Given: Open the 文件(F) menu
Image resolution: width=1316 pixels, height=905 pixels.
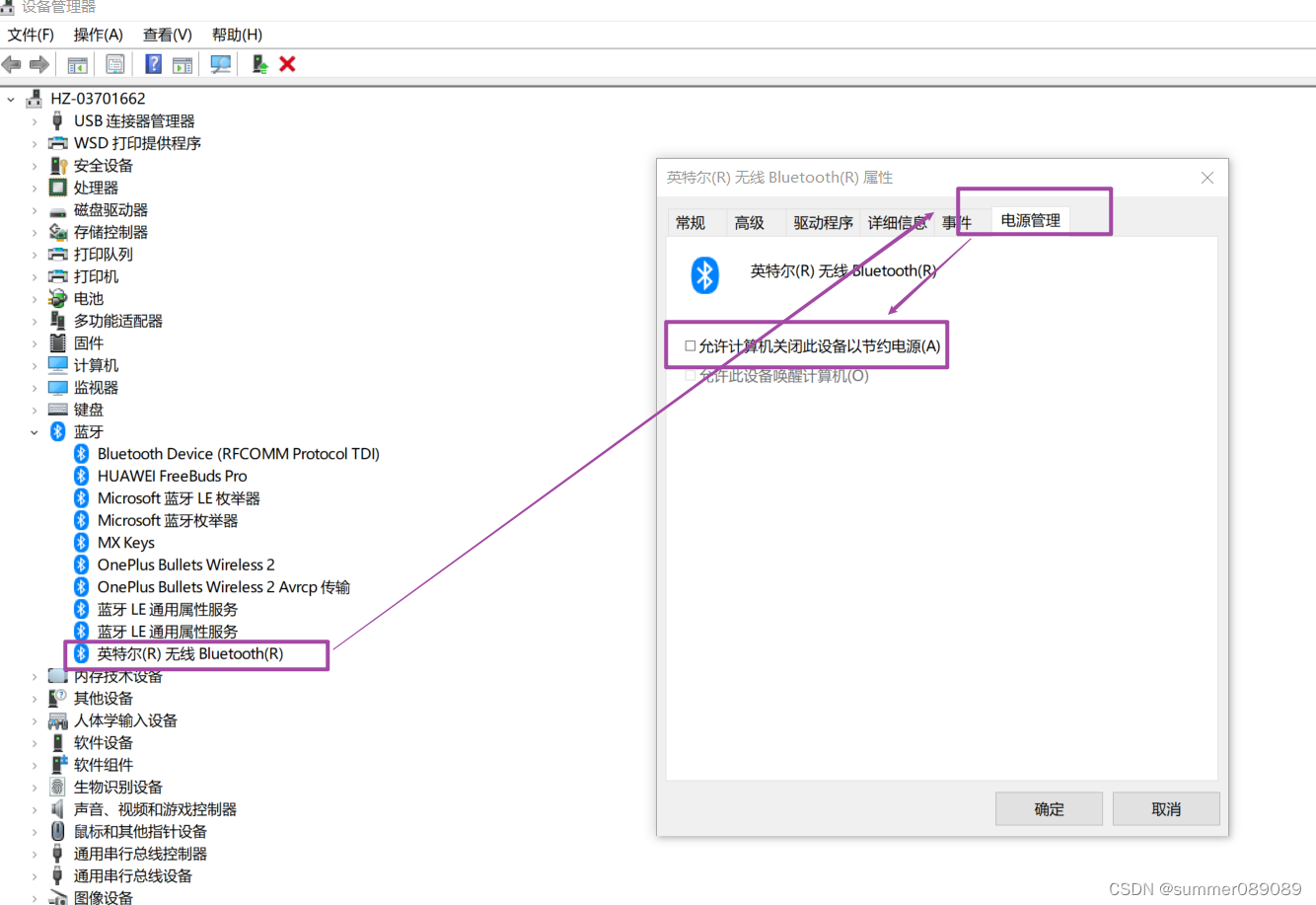Looking at the screenshot, I should coord(31,35).
